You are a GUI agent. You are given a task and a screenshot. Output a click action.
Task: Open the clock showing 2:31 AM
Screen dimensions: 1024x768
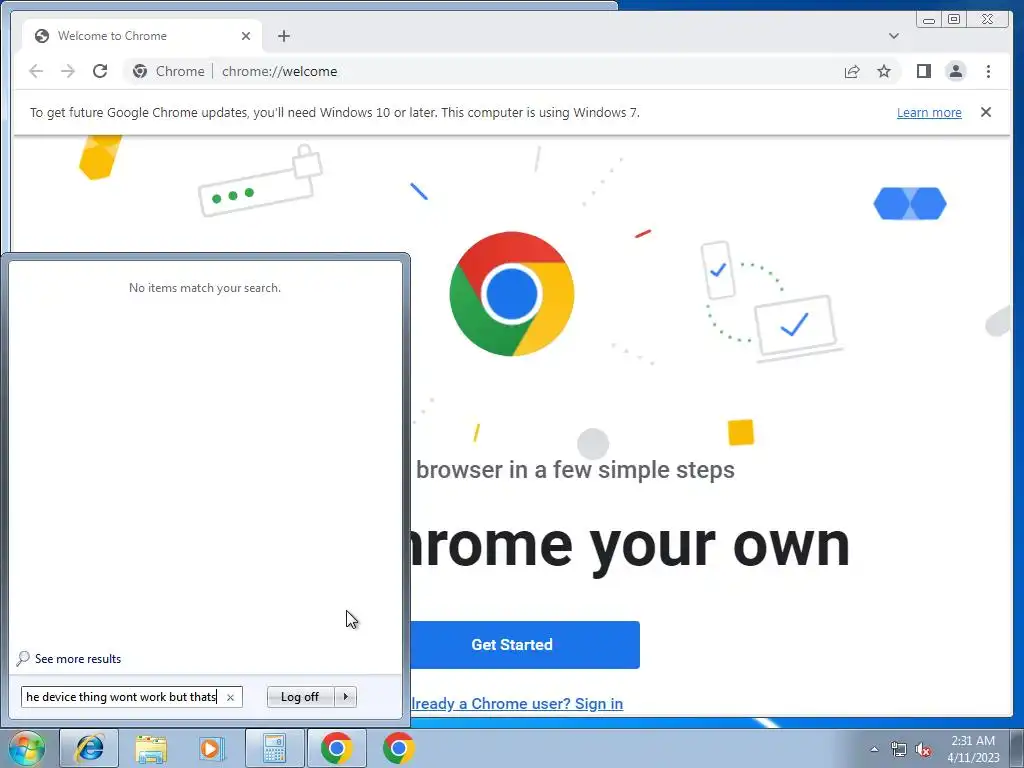[x=973, y=749]
